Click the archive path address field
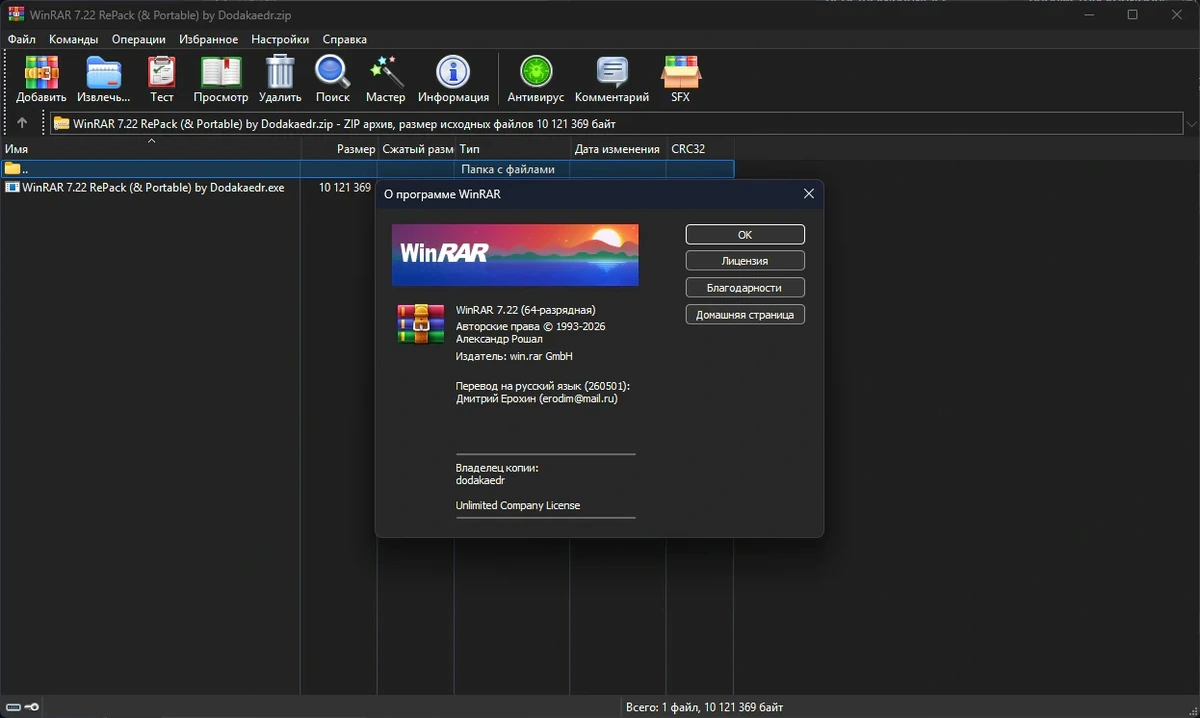Viewport: 1200px width, 718px height. [616, 124]
